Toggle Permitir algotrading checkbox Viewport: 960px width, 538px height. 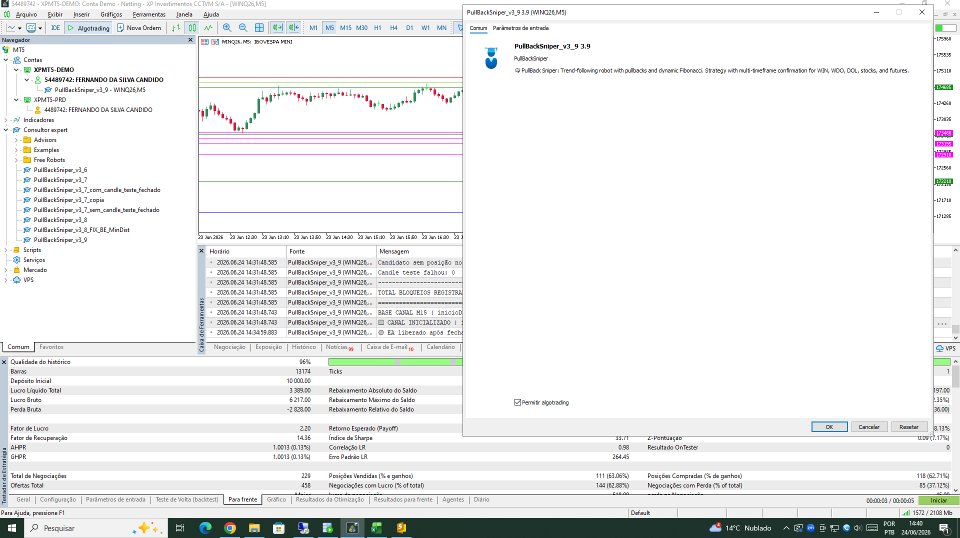(517, 403)
